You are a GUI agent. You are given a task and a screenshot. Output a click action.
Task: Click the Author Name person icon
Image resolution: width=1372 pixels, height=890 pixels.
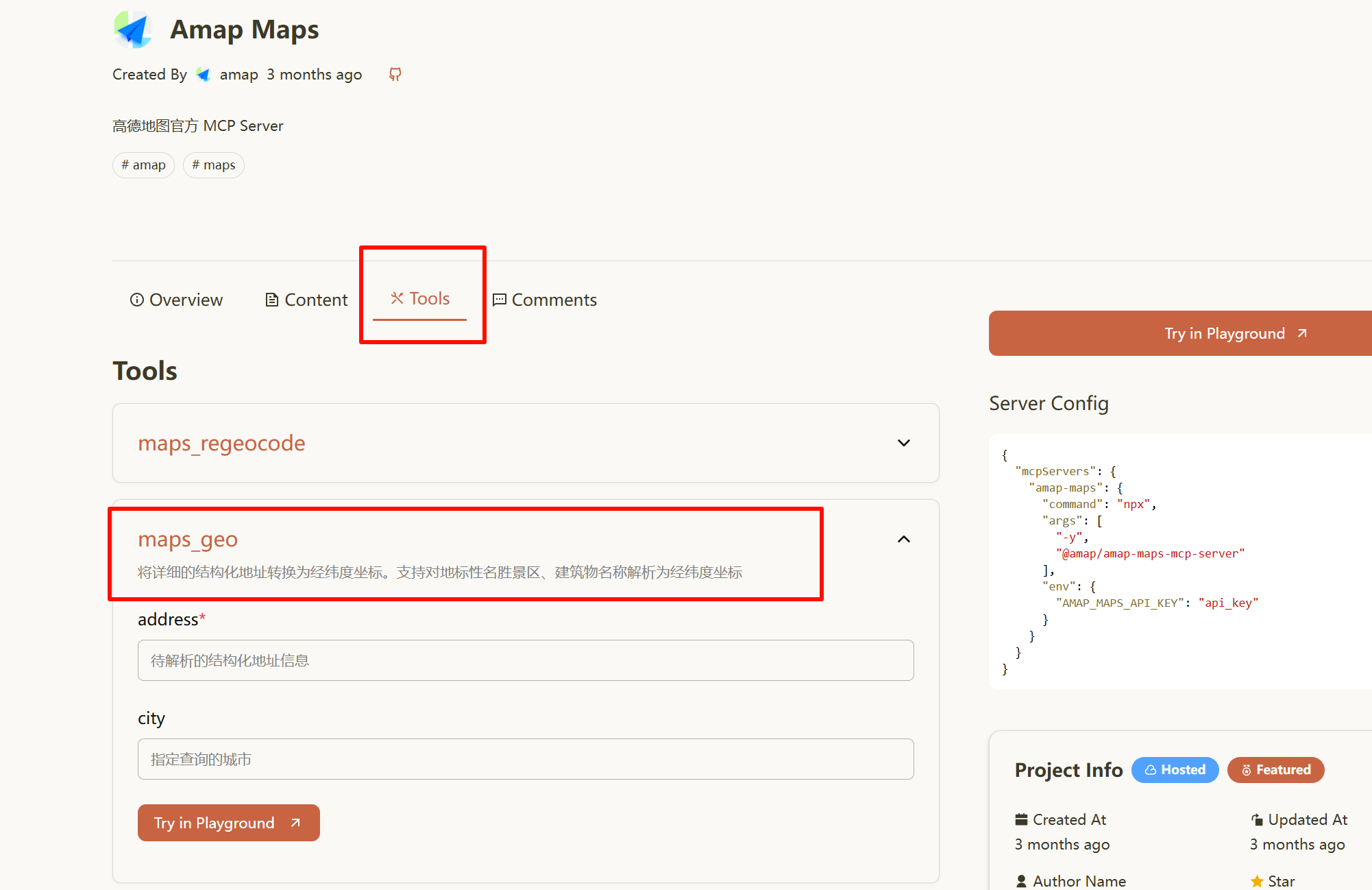[x=1022, y=881]
